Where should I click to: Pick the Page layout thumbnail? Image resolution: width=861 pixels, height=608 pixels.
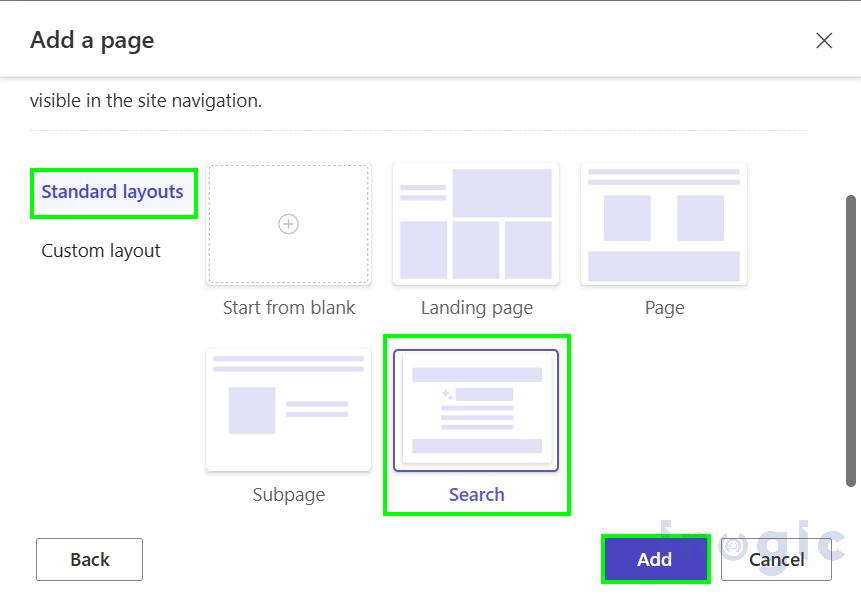[664, 224]
